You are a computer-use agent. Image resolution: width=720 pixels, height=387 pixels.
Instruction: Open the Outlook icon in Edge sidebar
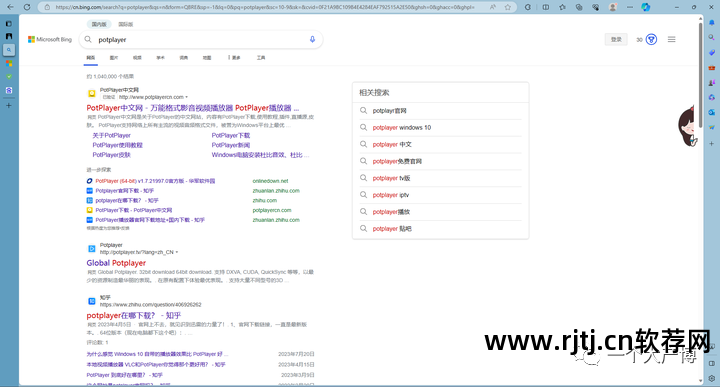pyautogui.click(x=712, y=112)
